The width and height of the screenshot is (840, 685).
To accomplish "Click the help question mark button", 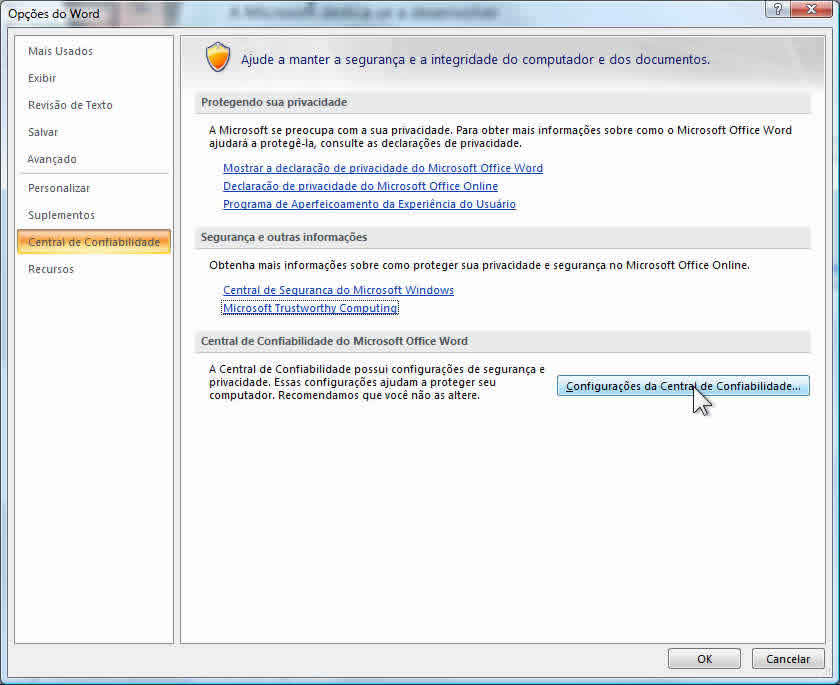I will tap(778, 9).
